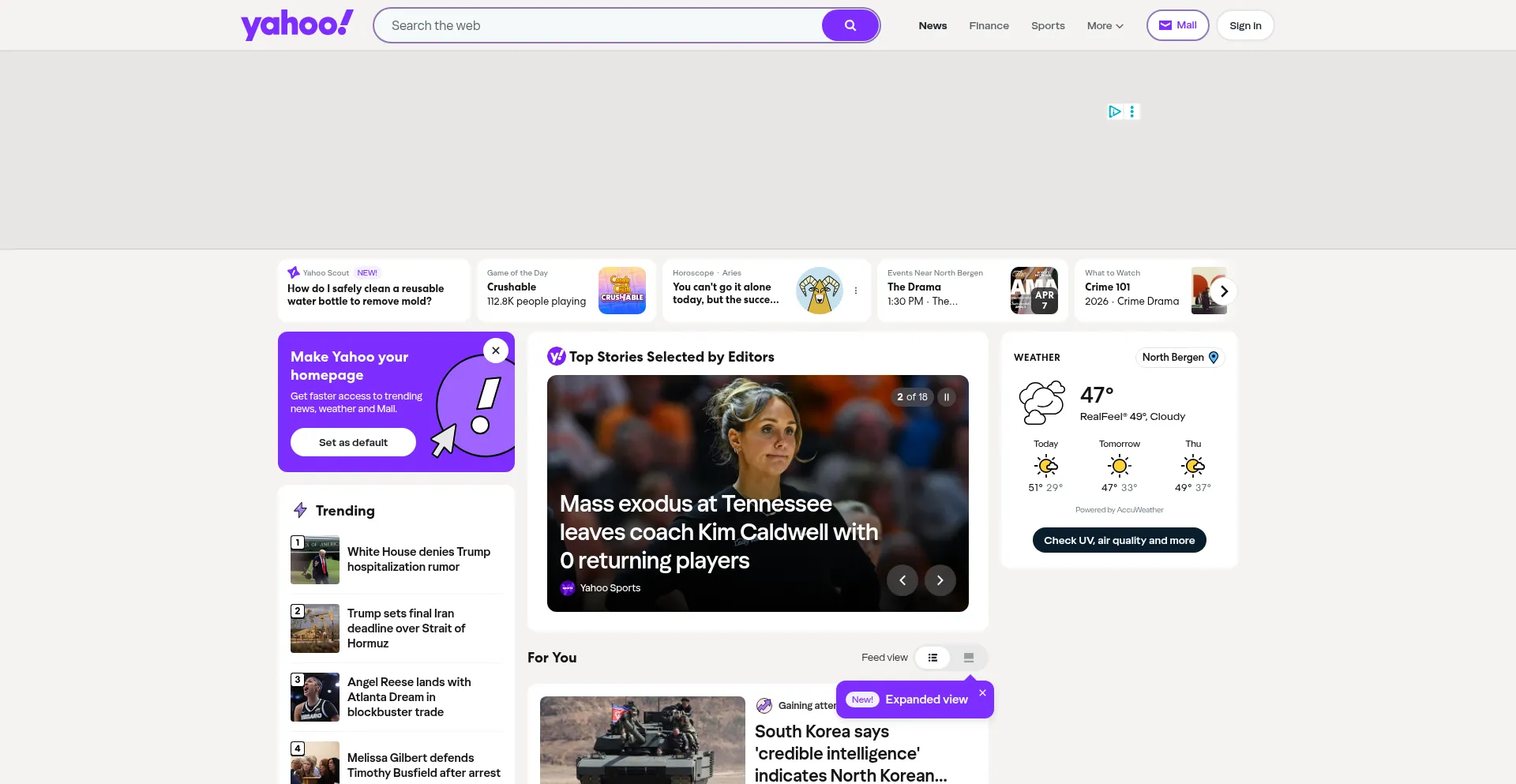Open the Crushable game thumbnail
1516x784 pixels.
tap(621, 291)
